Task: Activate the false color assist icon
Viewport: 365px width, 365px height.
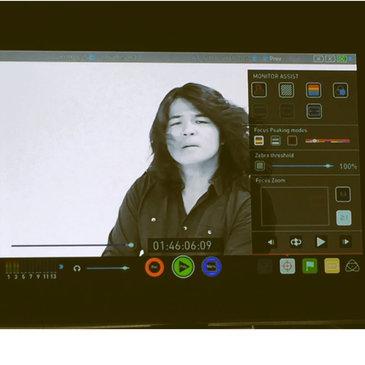Action: [x=314, y=90]
